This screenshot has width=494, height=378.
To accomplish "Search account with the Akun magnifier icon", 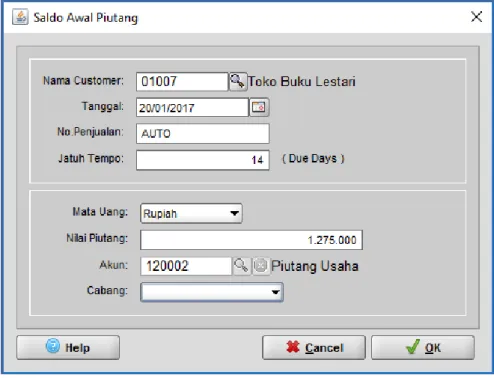I will pos(241,266).
